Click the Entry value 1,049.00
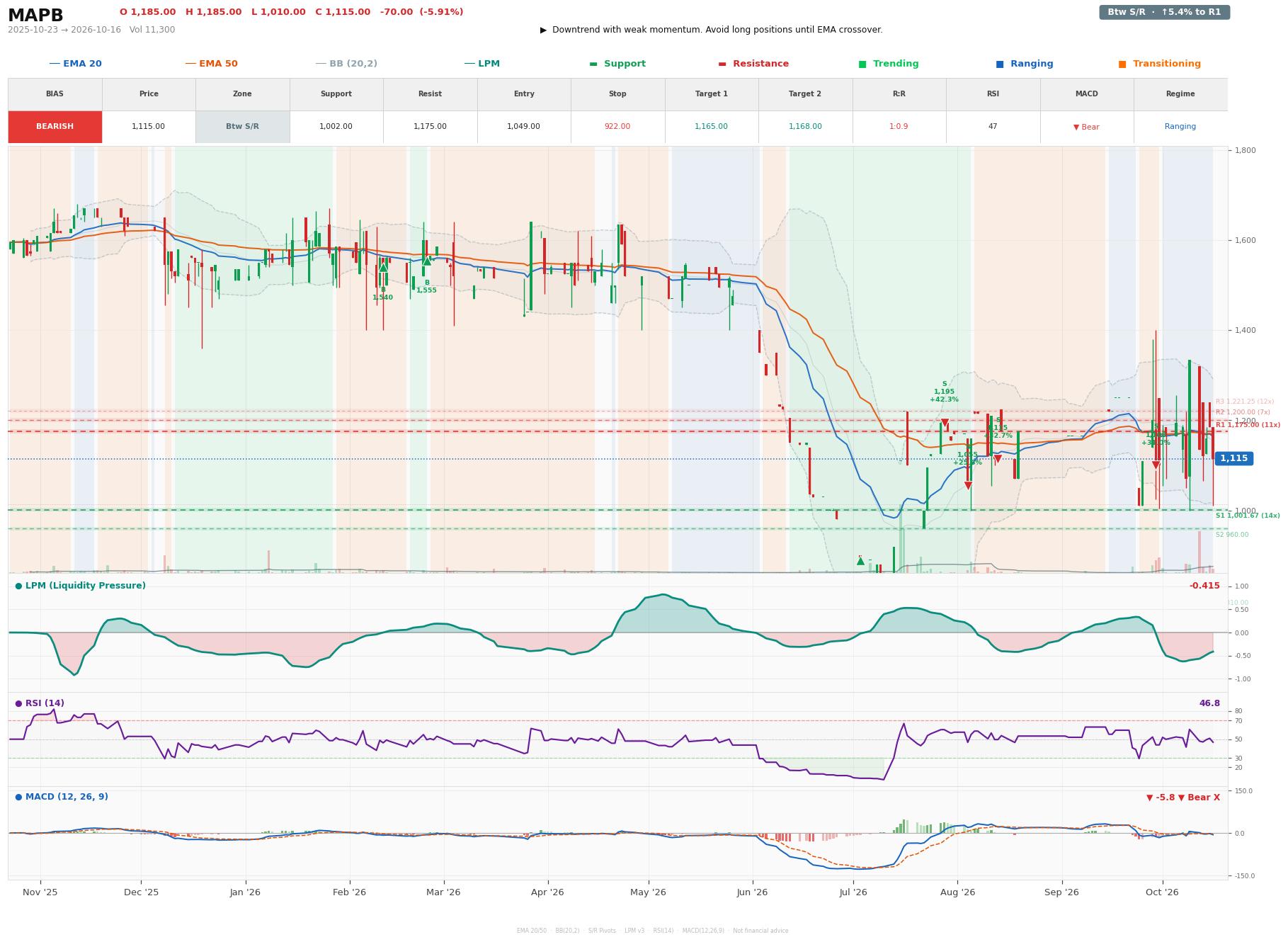Image resolution: width=1288 pixels, height=942 pixels. point(523,127)
